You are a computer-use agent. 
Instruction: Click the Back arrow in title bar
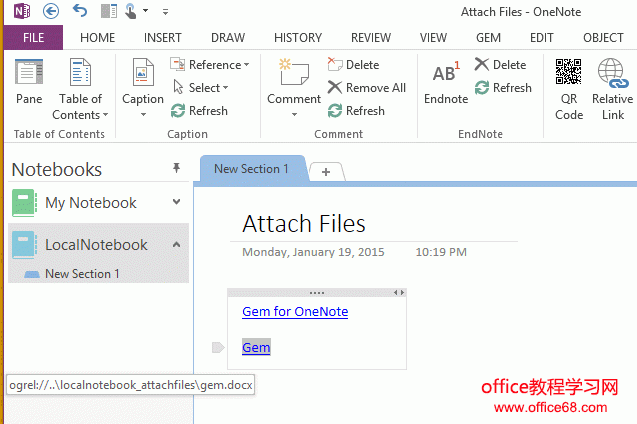click(x=51, y=11)
